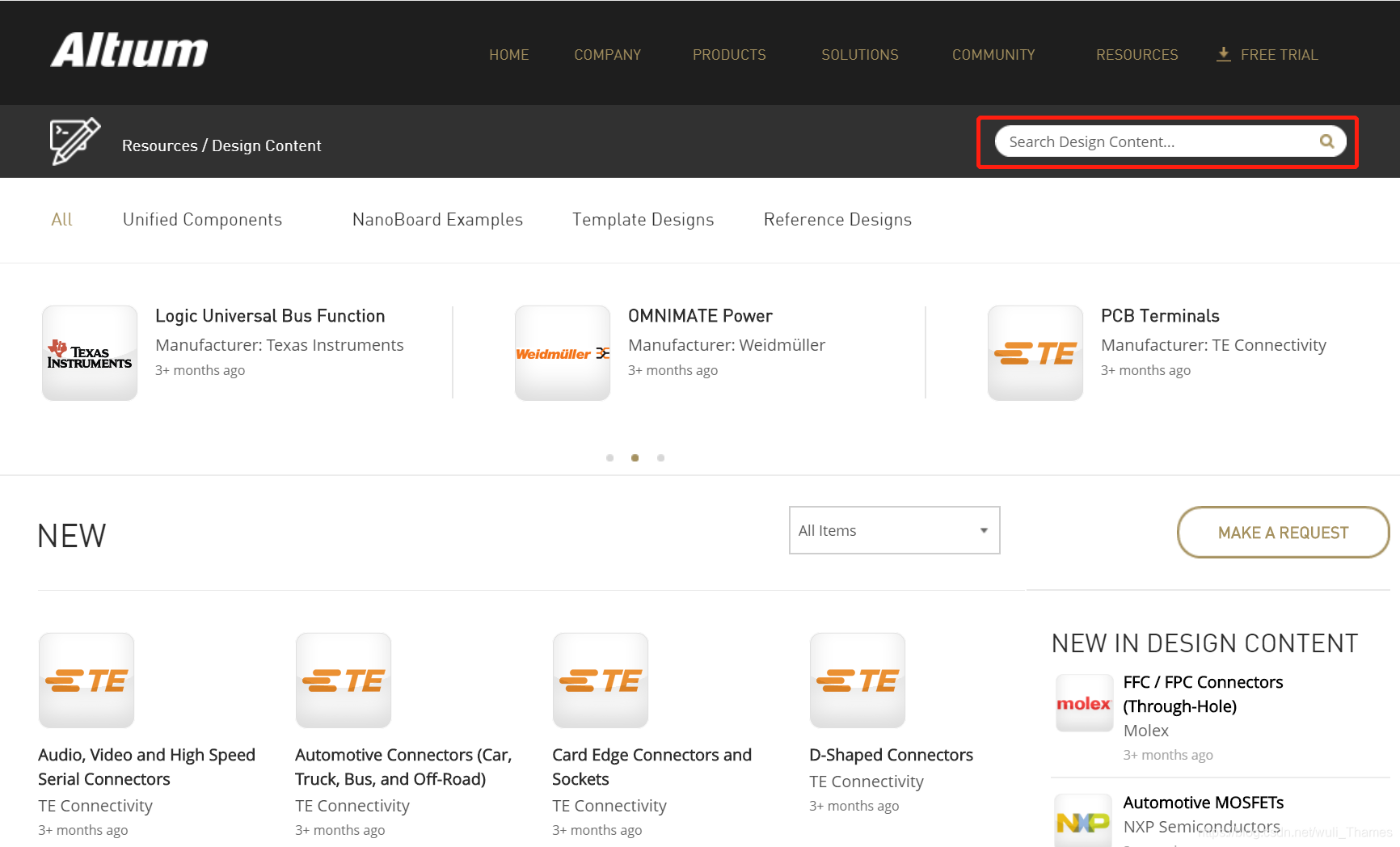Open the SOLUTIONS menu

[860, 55]
